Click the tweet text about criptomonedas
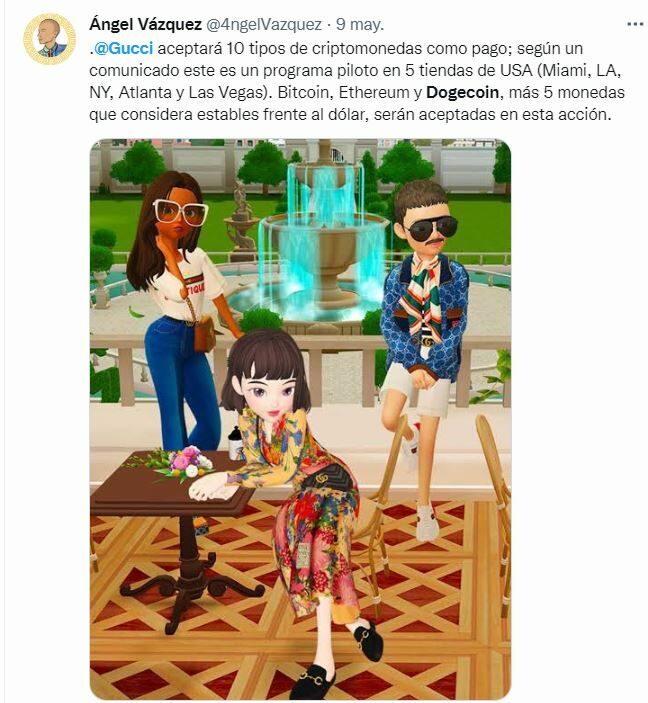648x703 pixels. (357, 81)
